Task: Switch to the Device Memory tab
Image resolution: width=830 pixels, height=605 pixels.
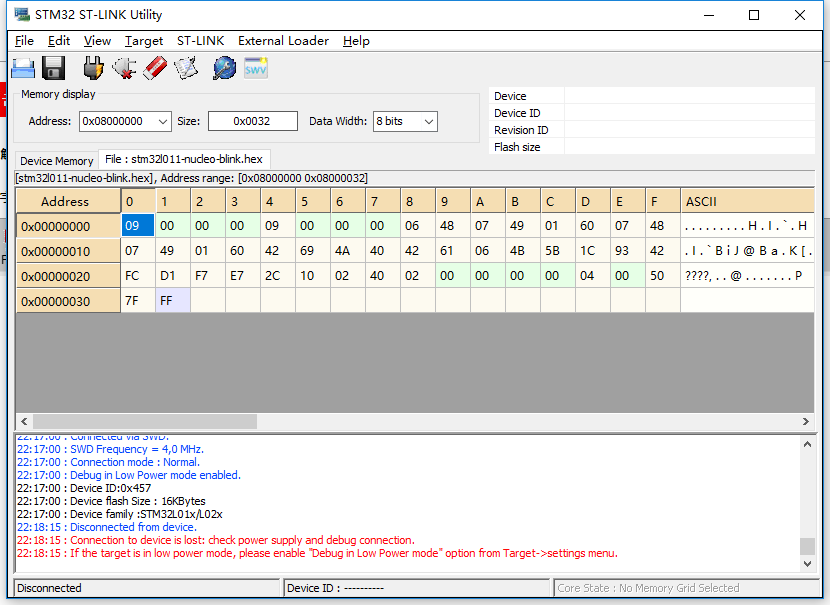Action: click(57, 161)
